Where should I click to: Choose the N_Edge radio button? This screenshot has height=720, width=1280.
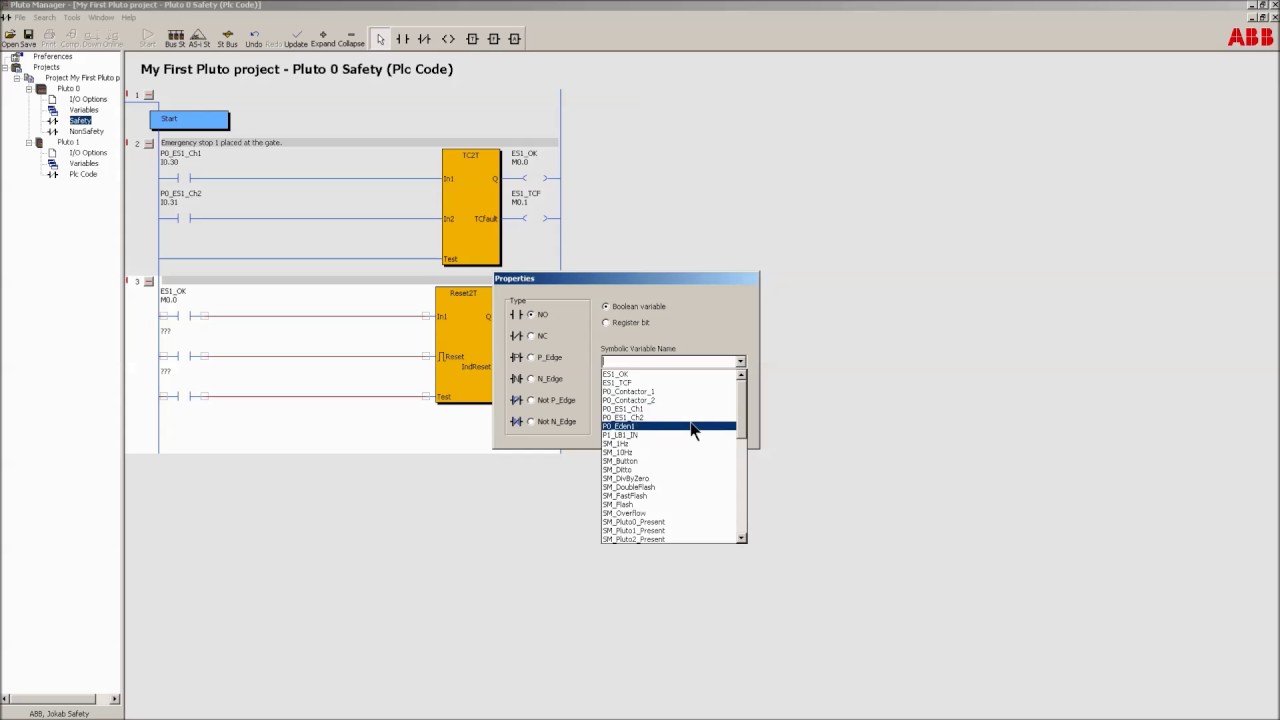point(531,378)
